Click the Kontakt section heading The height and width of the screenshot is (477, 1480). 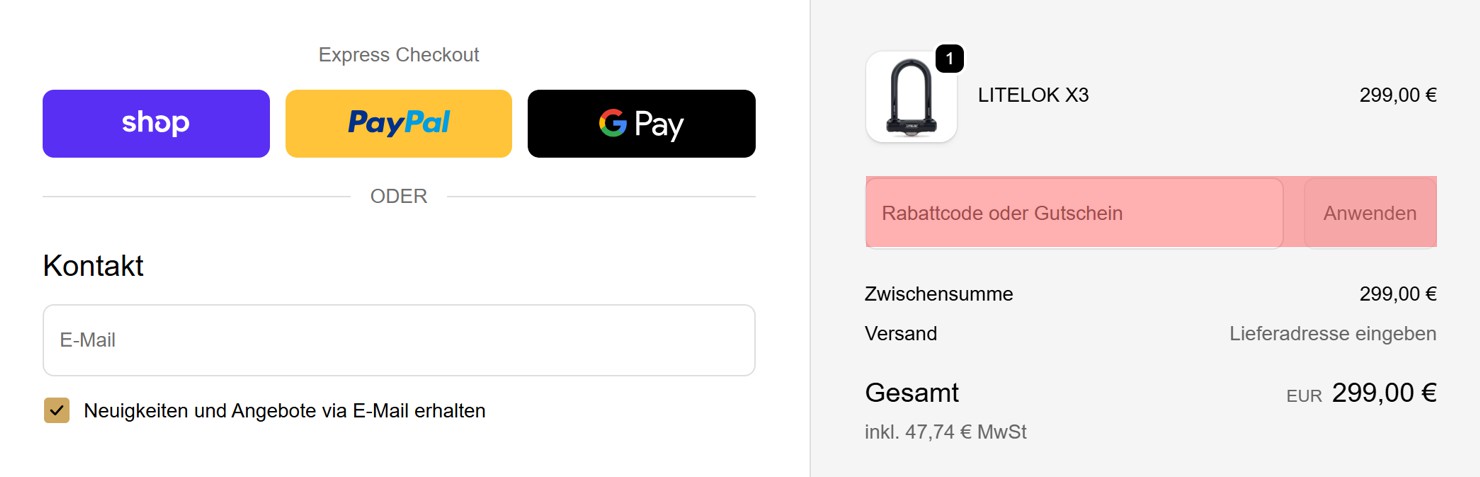[x=93, y=266]
